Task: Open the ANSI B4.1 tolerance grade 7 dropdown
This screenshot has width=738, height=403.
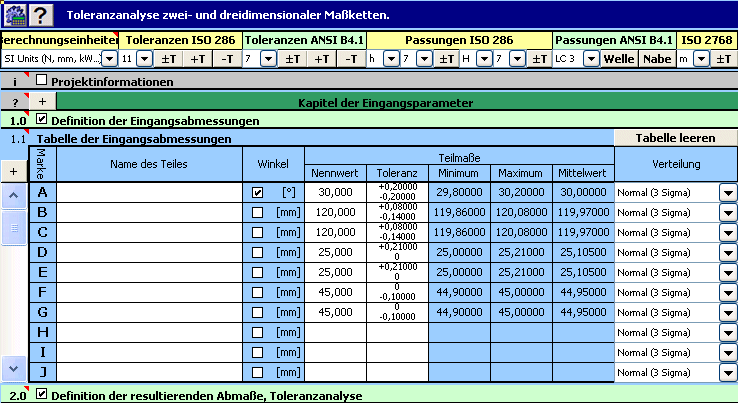Action: point(268,59)
